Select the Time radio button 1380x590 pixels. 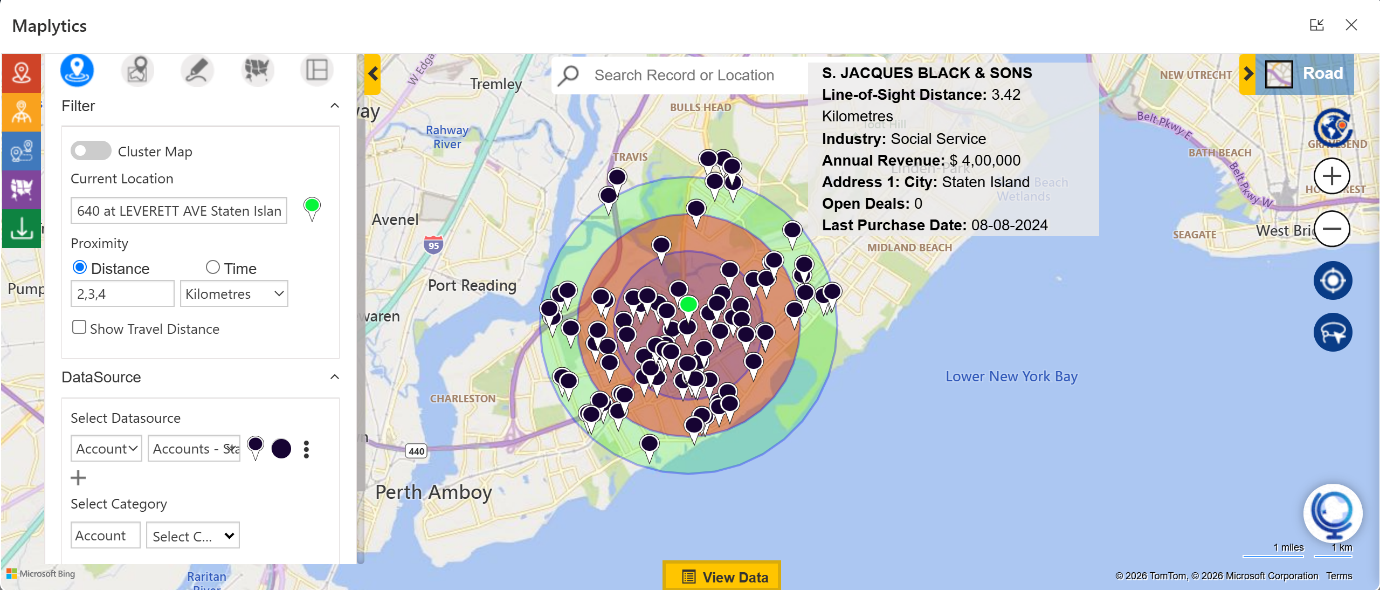212,267
